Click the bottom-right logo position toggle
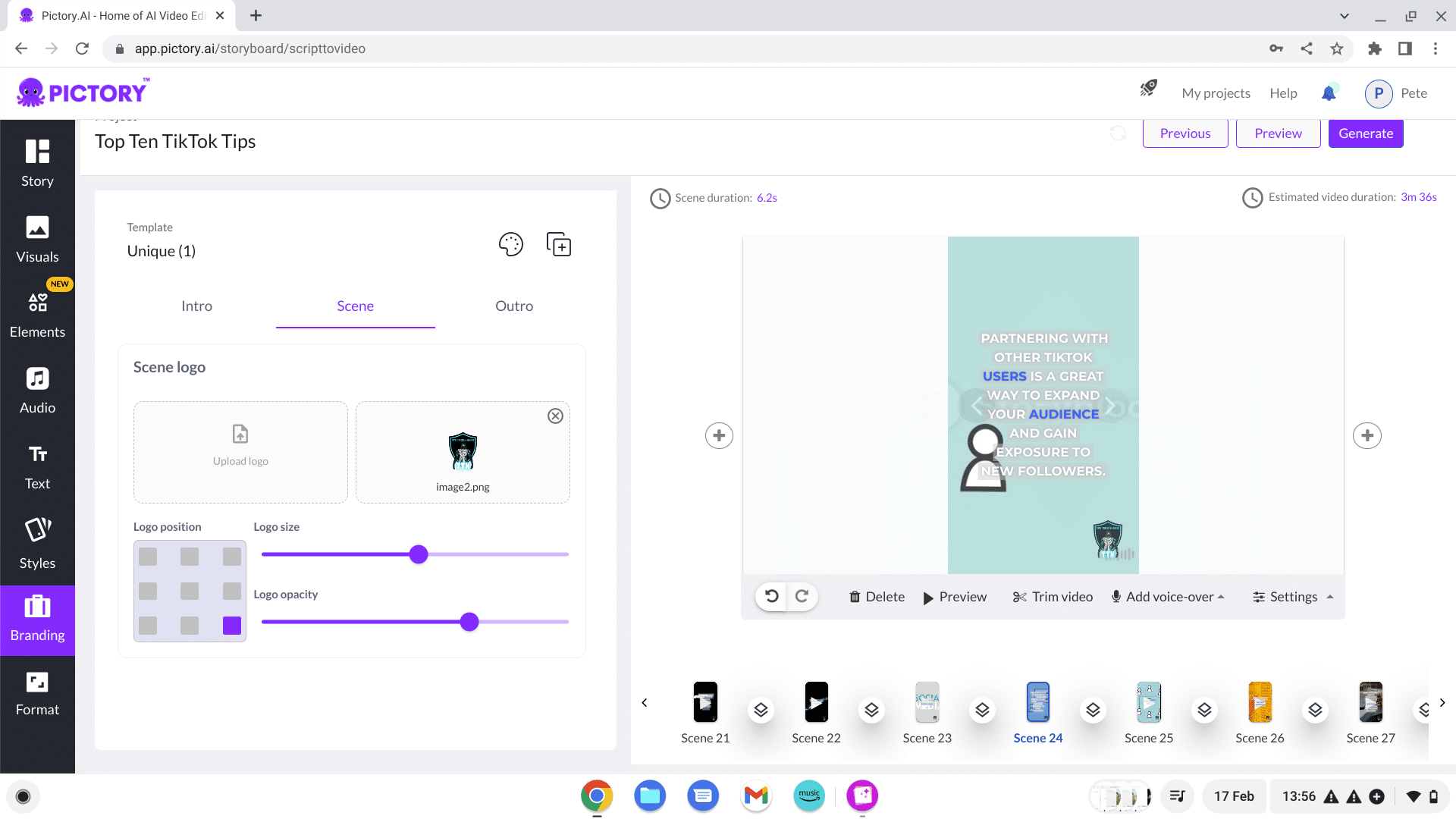Image resolution: width=1456 pixels, height=819 pixels. click(231, 624)
